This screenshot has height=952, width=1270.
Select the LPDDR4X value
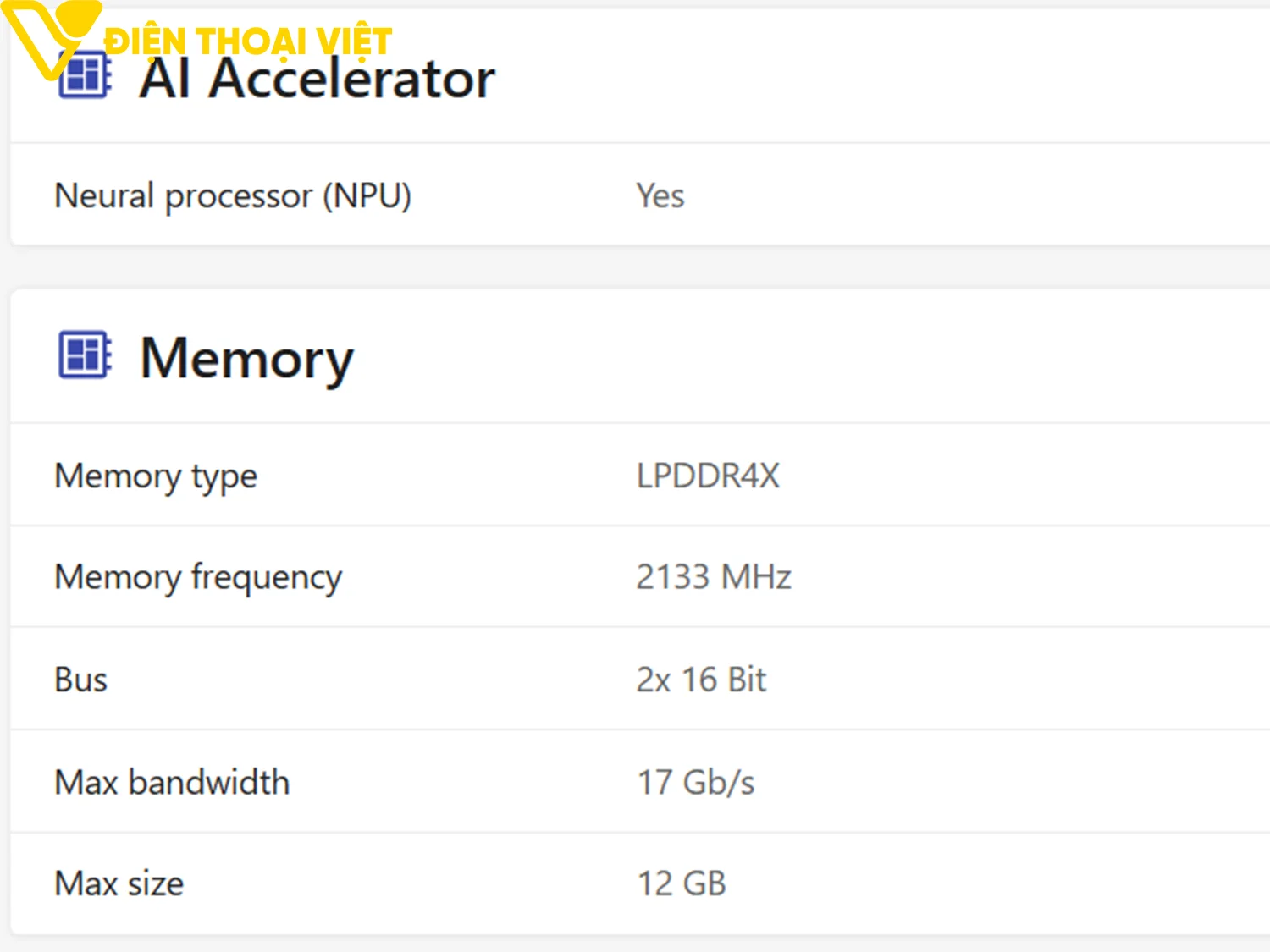coord(708,476)
